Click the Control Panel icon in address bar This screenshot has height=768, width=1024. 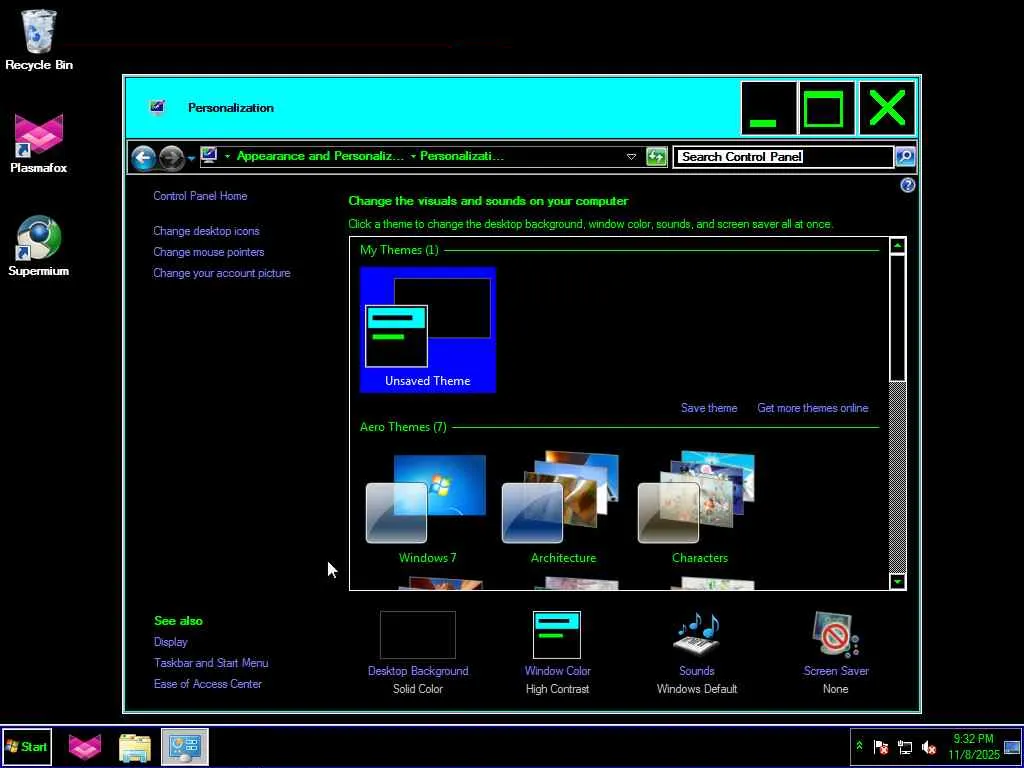[x=209, y=155]
